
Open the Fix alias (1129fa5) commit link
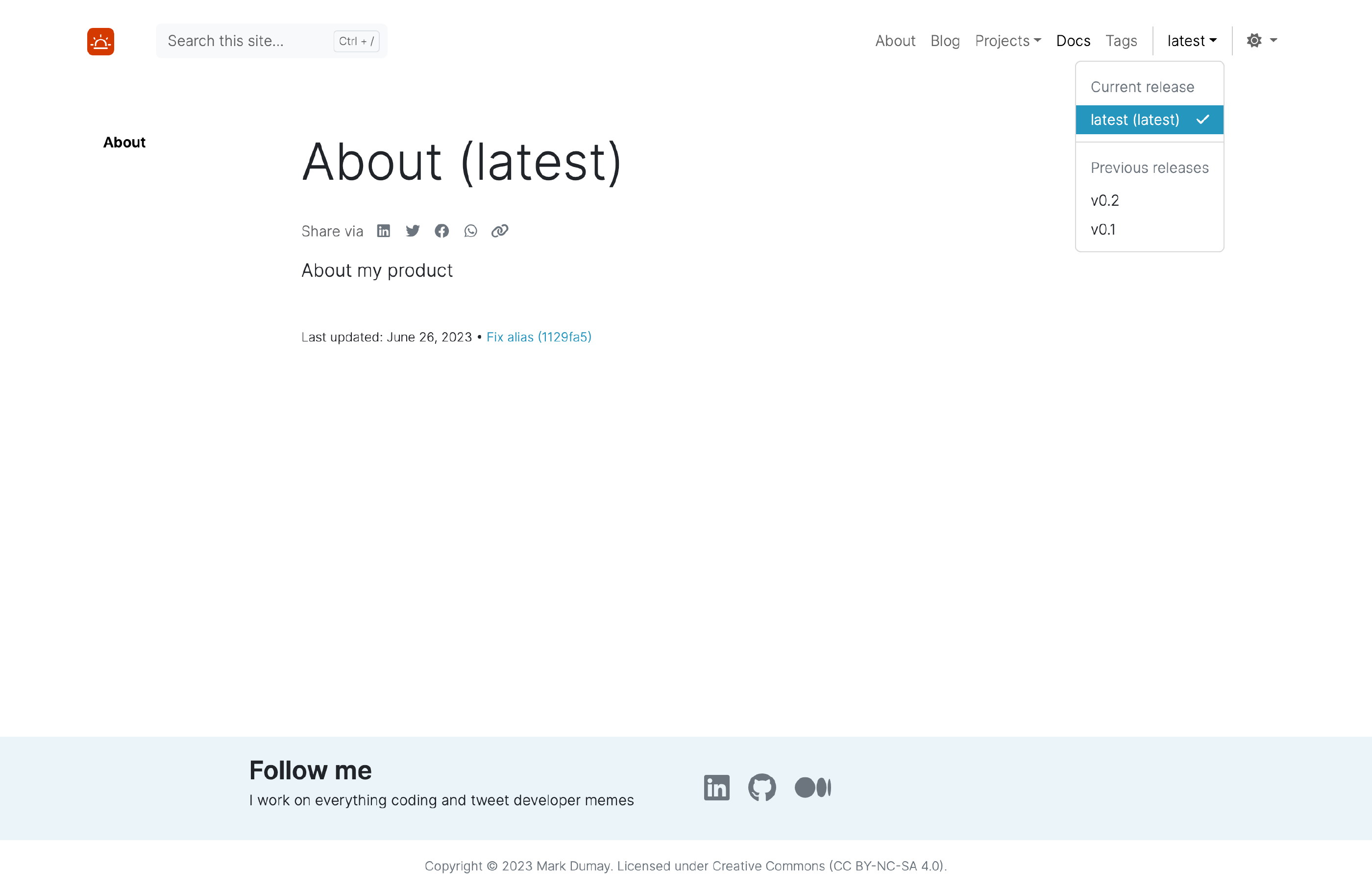(539, 337)
